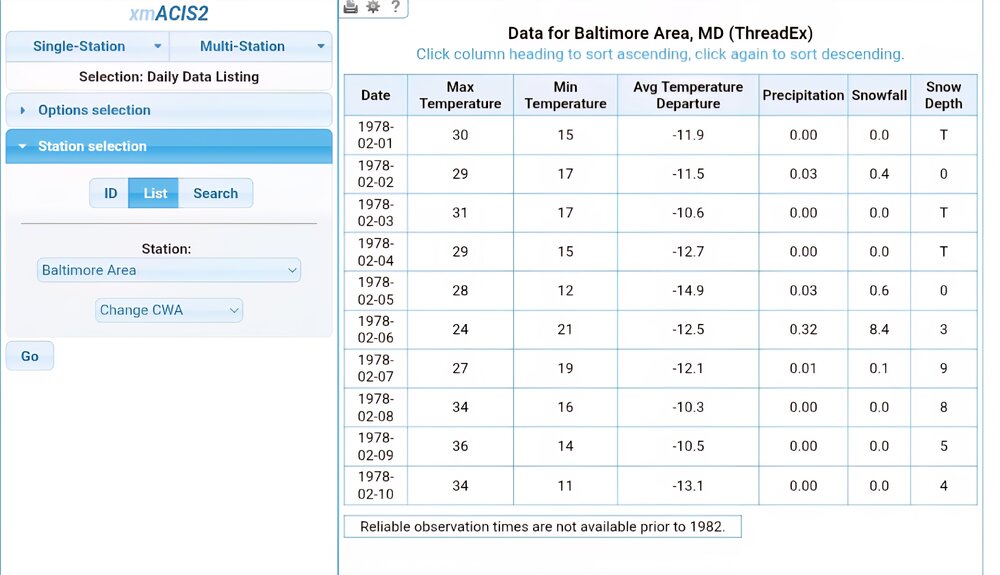Click the 8.4 snowfall cell for 1978-02-06
Image resolution: width=1000 pixels, height=575 pixels.
point(879,329)
